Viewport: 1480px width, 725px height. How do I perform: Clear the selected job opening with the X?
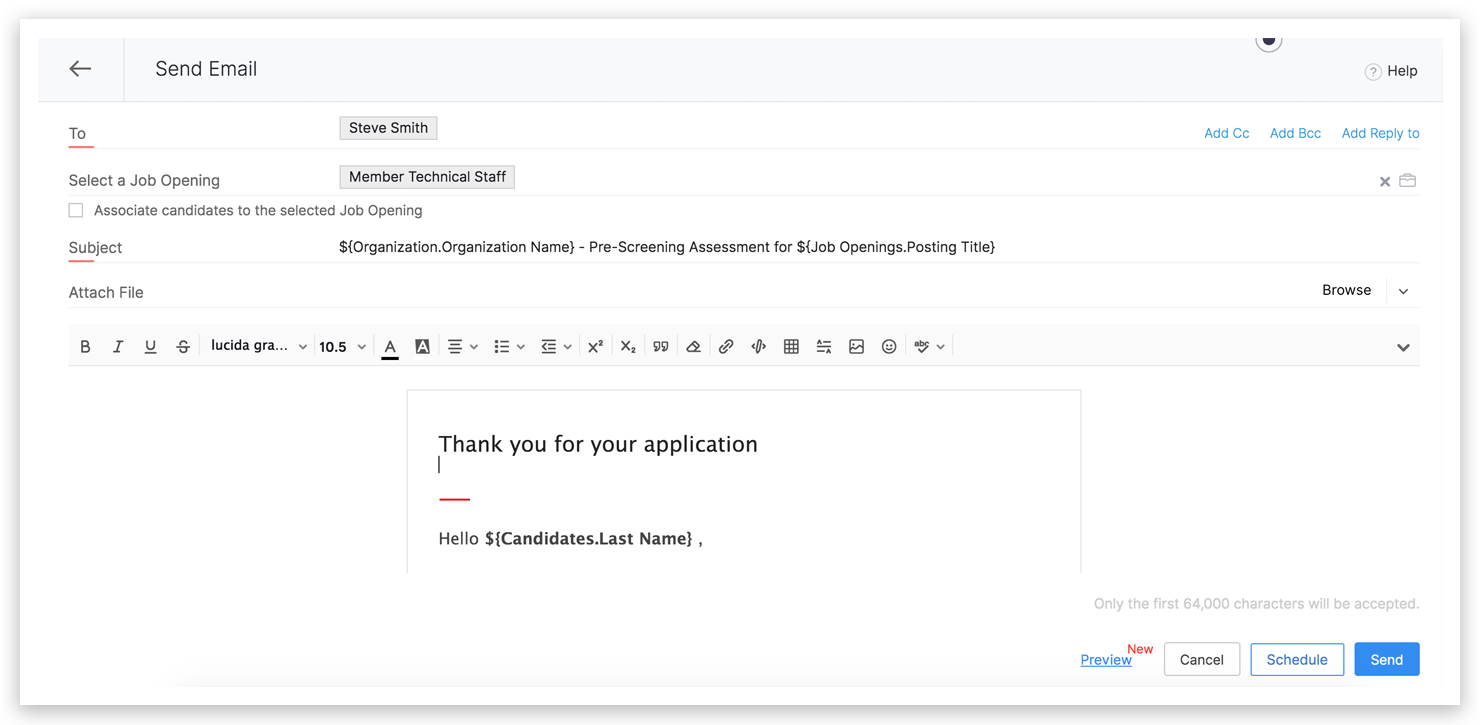1385,181
